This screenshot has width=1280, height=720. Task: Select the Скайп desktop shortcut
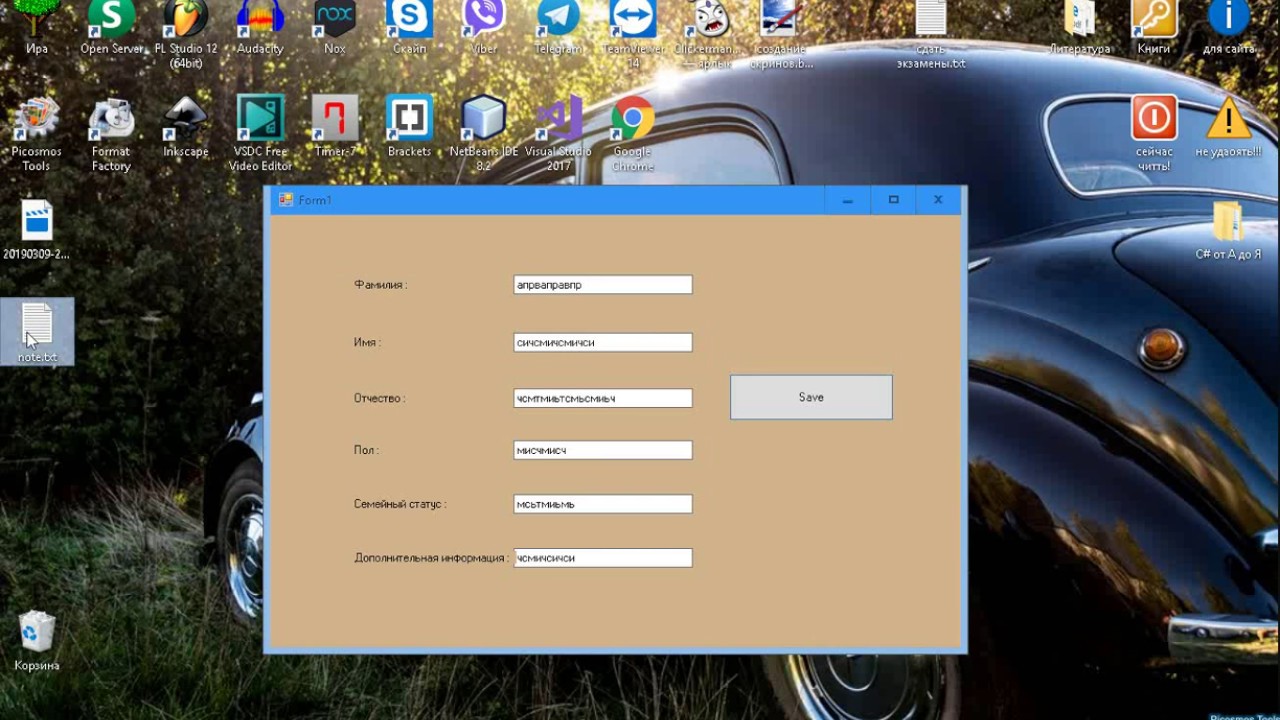click(410, 28)
